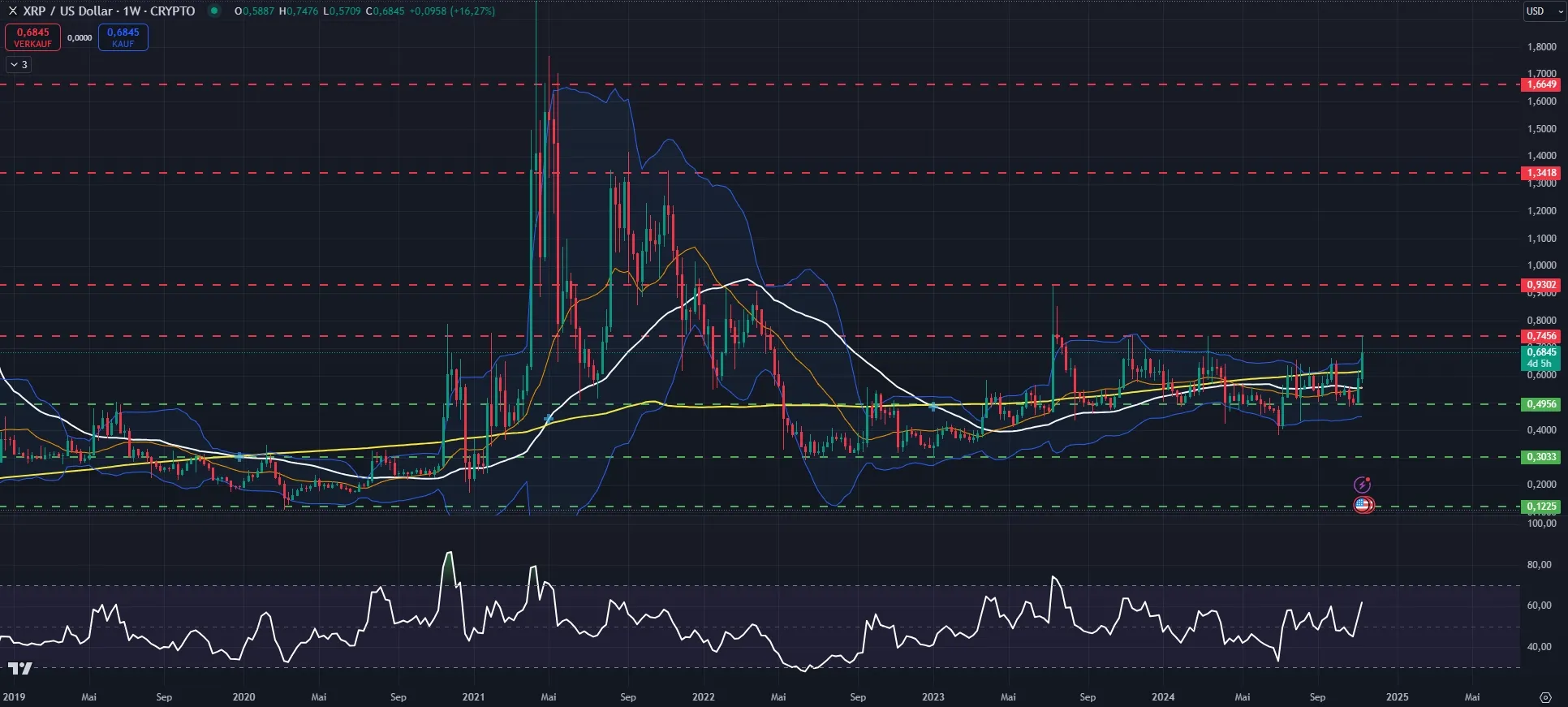The image size is (1568, 707).
Task: Click 2019 on the time axis
Action: click(14, 697)
